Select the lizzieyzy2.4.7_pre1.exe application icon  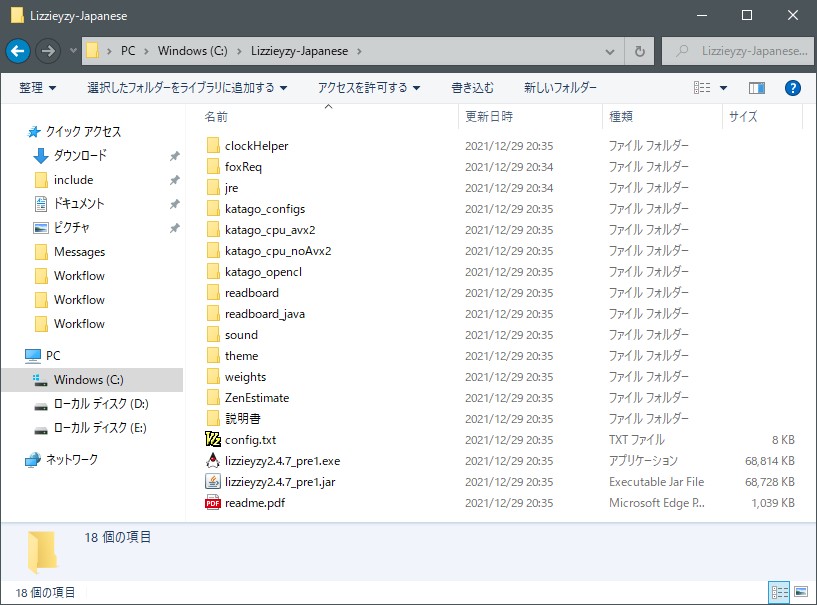[x=213, y=461]
